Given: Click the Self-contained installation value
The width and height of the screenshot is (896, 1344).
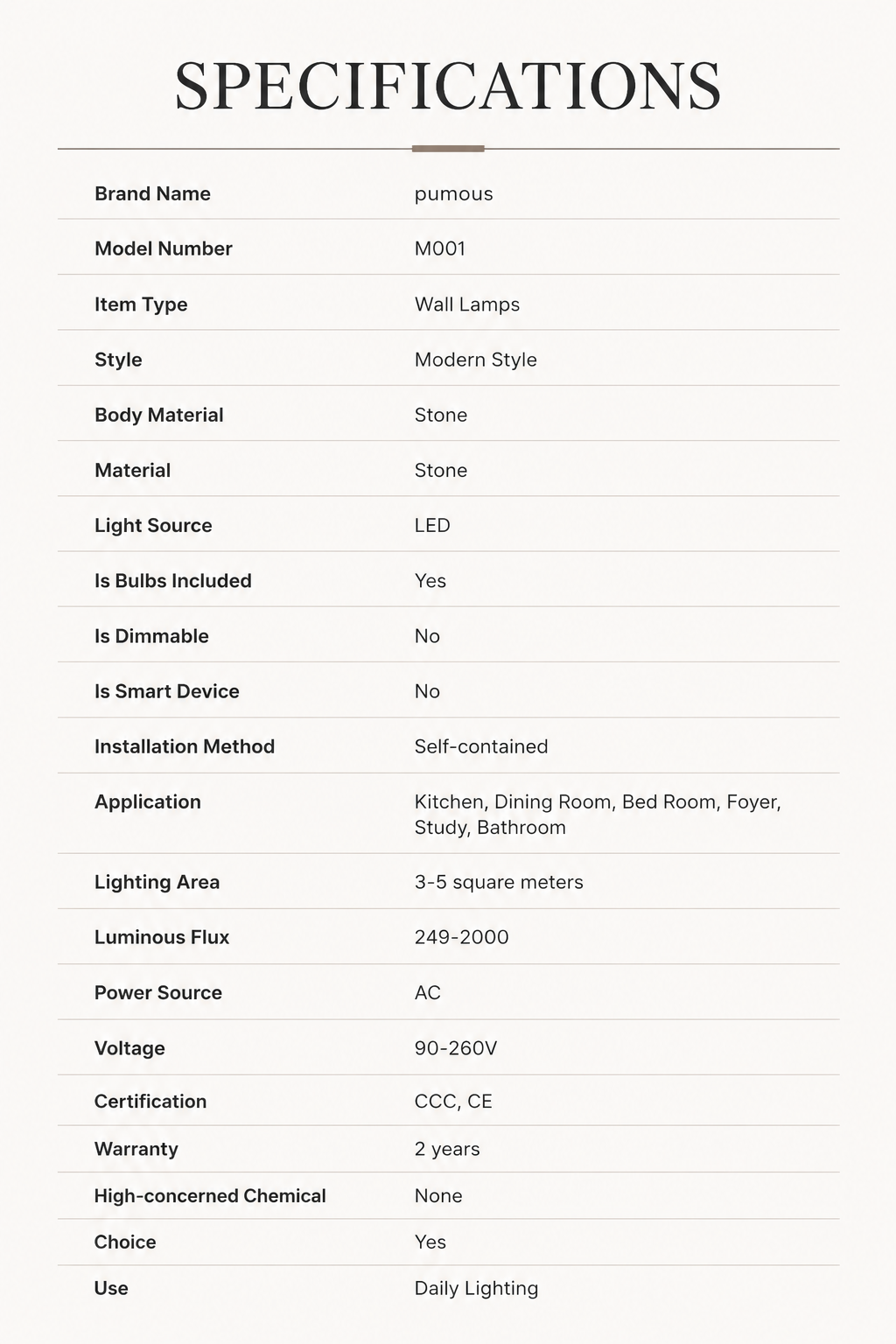Looking at the screenshot, I should click(481, 746).
